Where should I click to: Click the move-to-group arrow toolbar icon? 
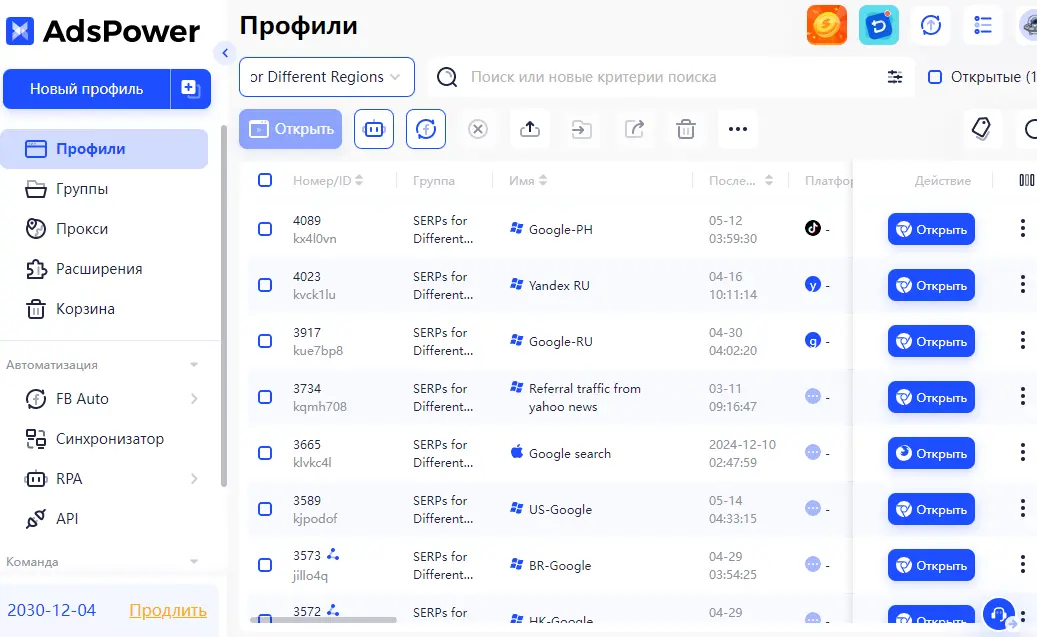pyautogui.click(x=581, y=129)
